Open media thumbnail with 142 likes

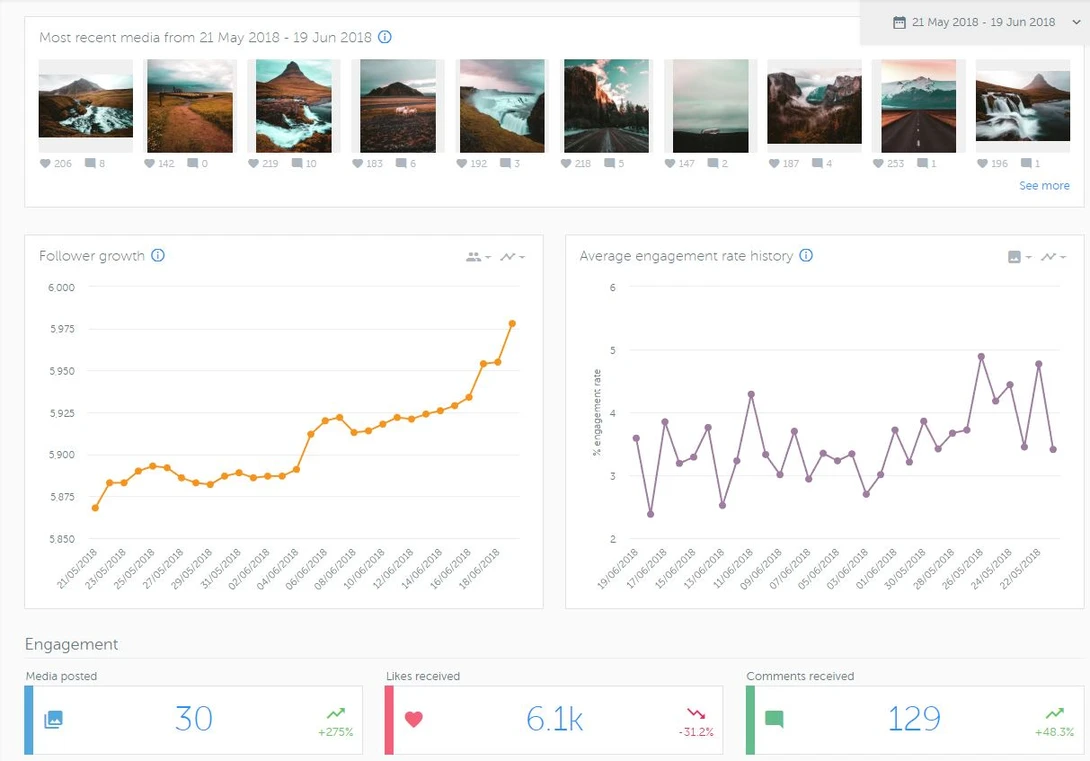[190, 106]
